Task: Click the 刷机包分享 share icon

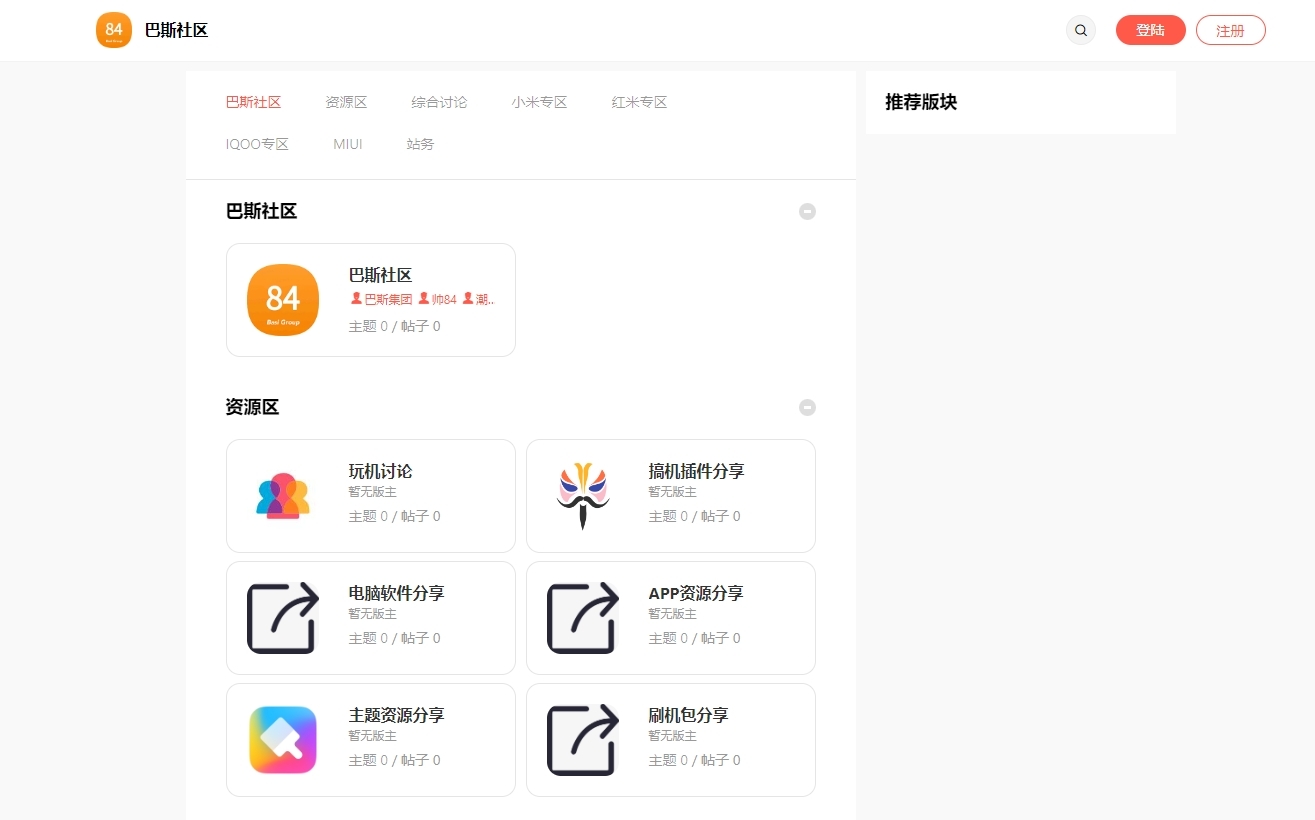Action: pyautogui.click(x=582, y=740)
